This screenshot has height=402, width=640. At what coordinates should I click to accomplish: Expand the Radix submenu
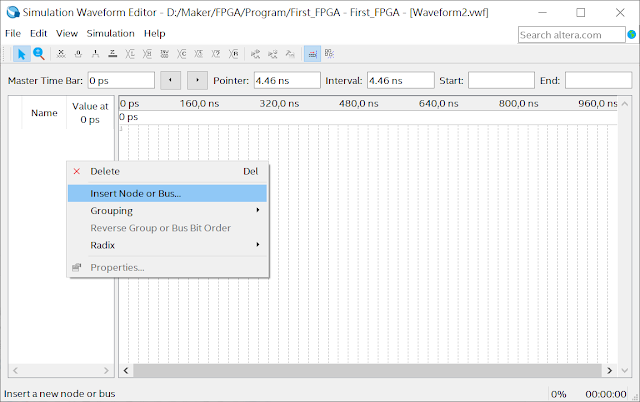[x=167, y=245]
